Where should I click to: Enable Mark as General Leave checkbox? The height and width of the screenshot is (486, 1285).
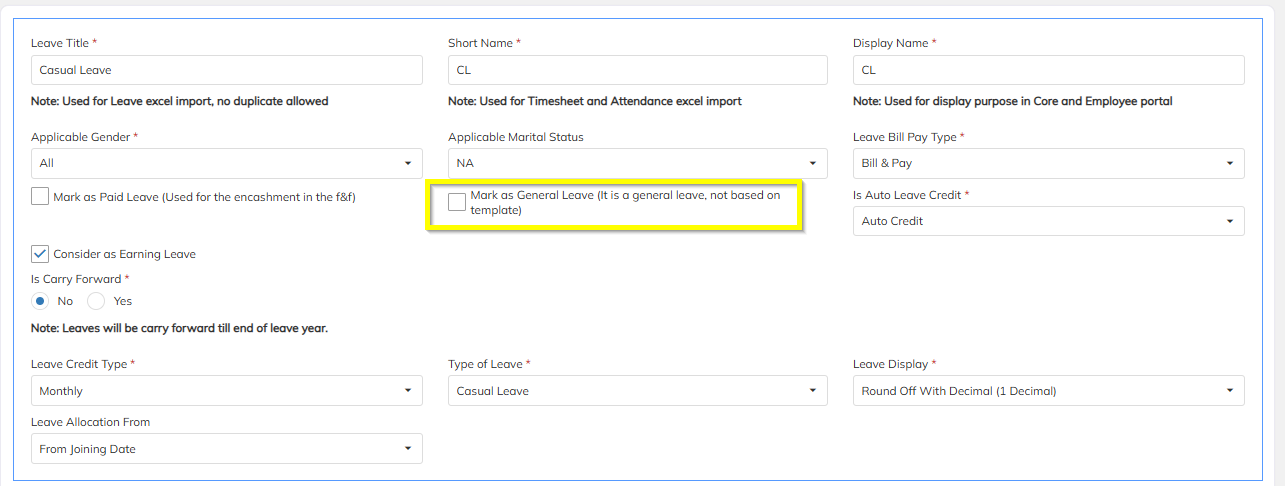457,202
